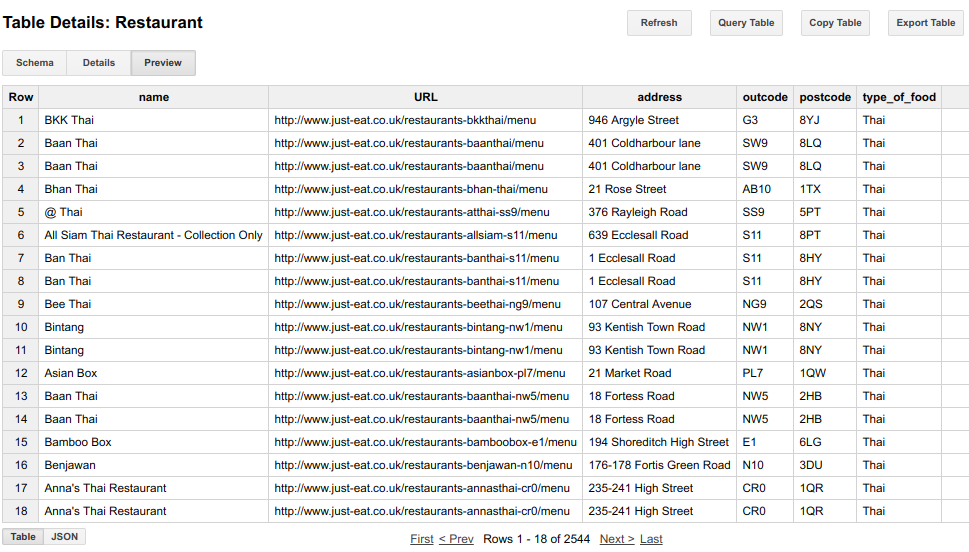The height and width of the screenshot is (552, 969).
Task: Click the Bamboo Box URL cell
Action: pos(425,442)
